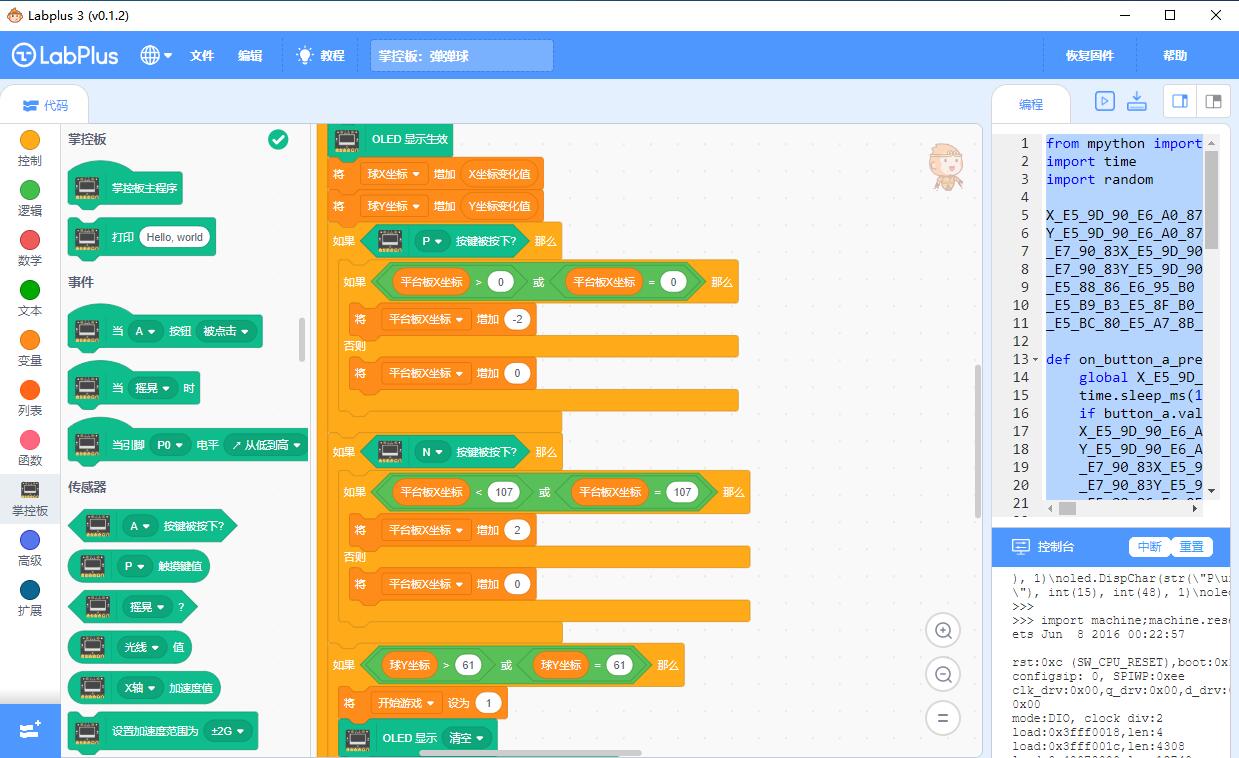Image resolution: width=1239 pixels, height=758 pixels.
Task: Open the 被点击 dropdown
Action: coord(224,331)
